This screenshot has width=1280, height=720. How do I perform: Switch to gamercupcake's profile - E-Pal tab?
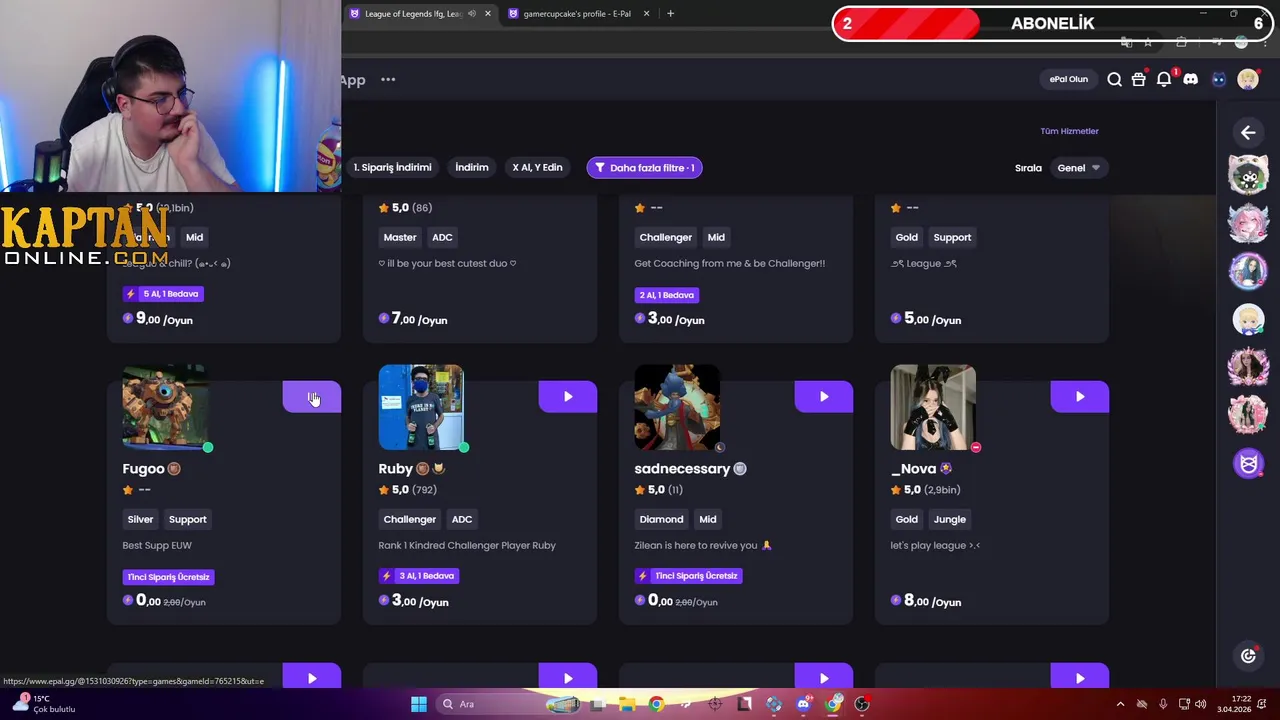577,14
